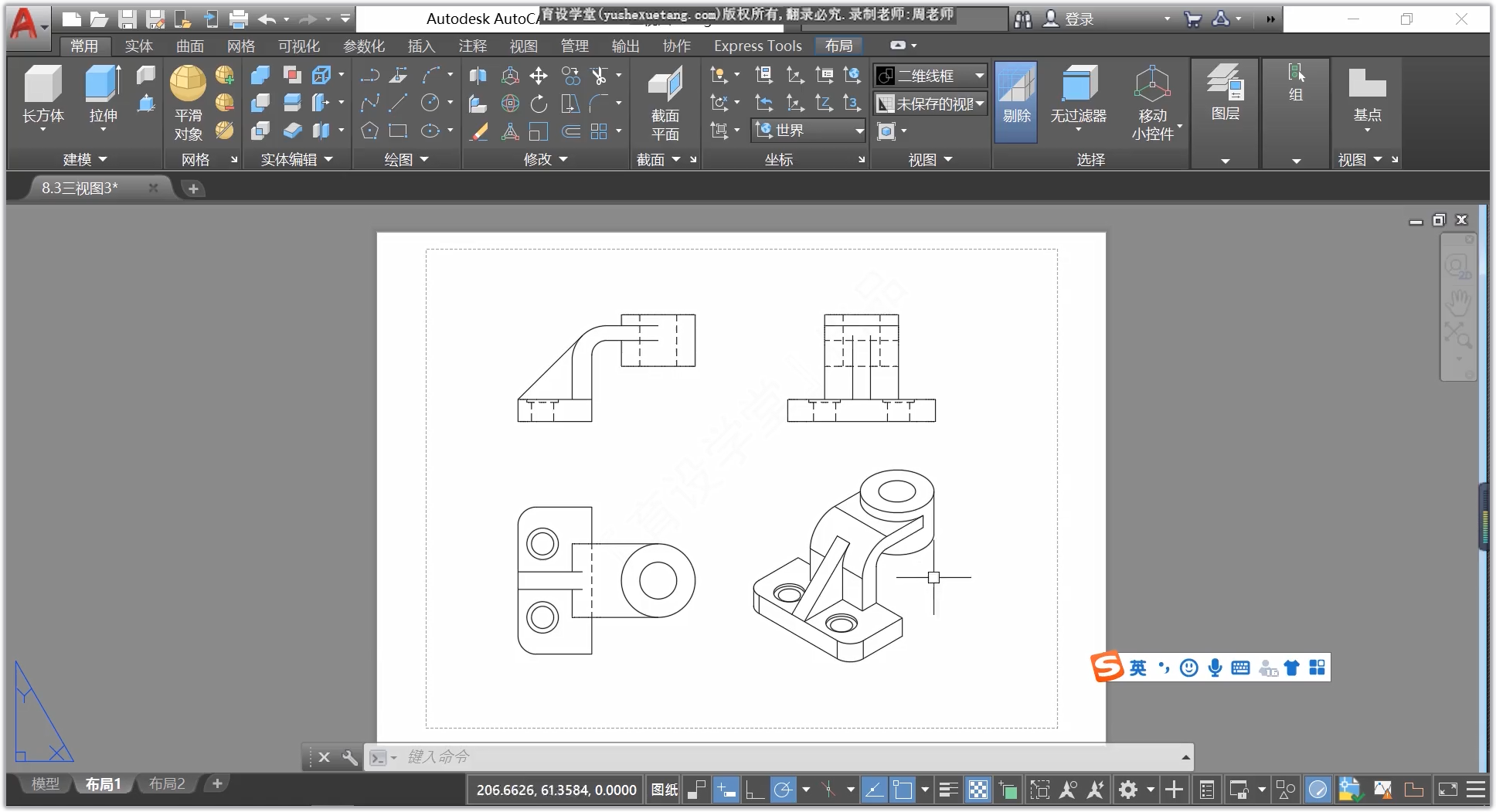Open file with the folder icon
Viewport: 1496px width, 812px height.
[x=99, y=19]
